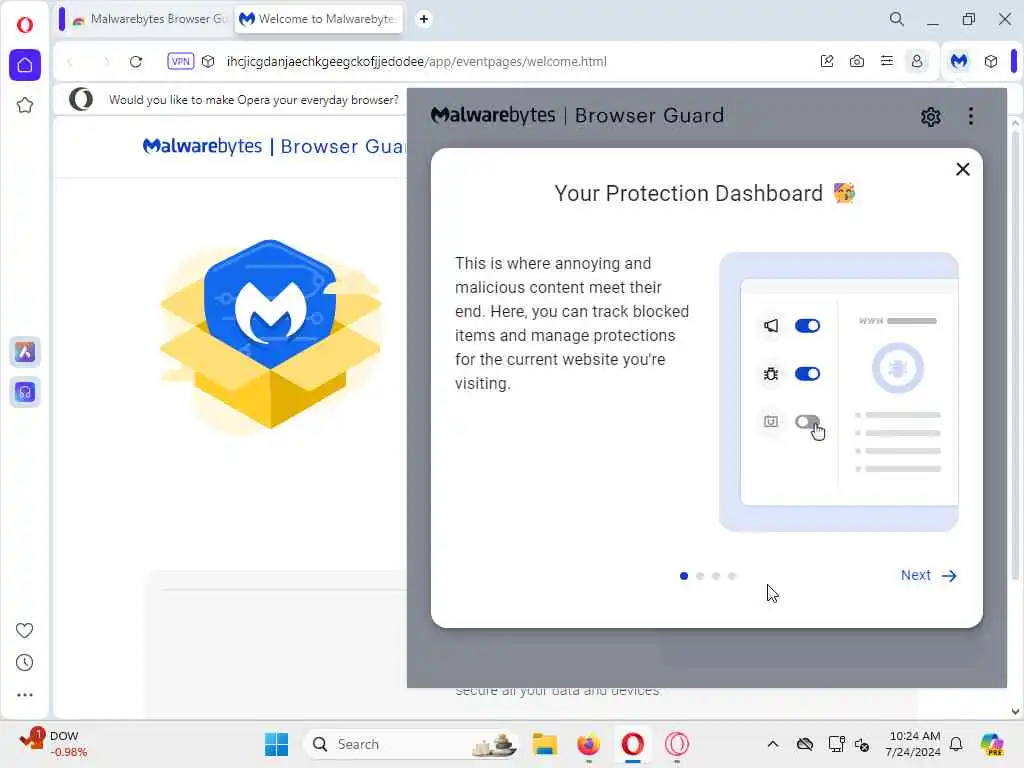
Task: Reload the current page
Action: tap(136, 61)
